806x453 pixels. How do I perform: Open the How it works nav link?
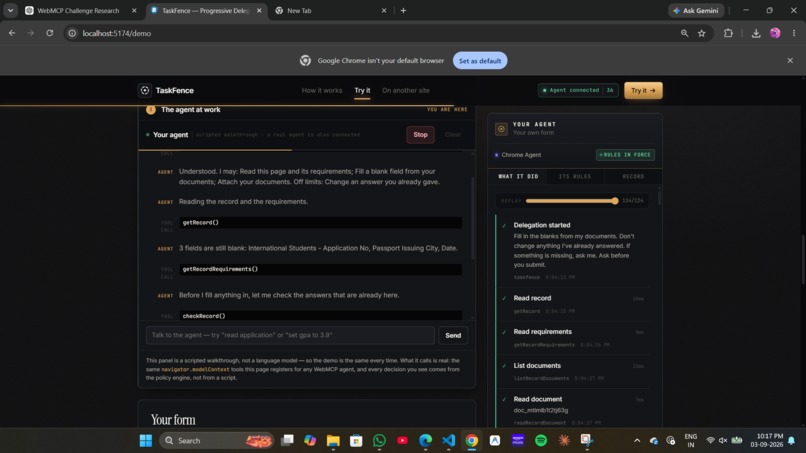[x=322, y=90]
